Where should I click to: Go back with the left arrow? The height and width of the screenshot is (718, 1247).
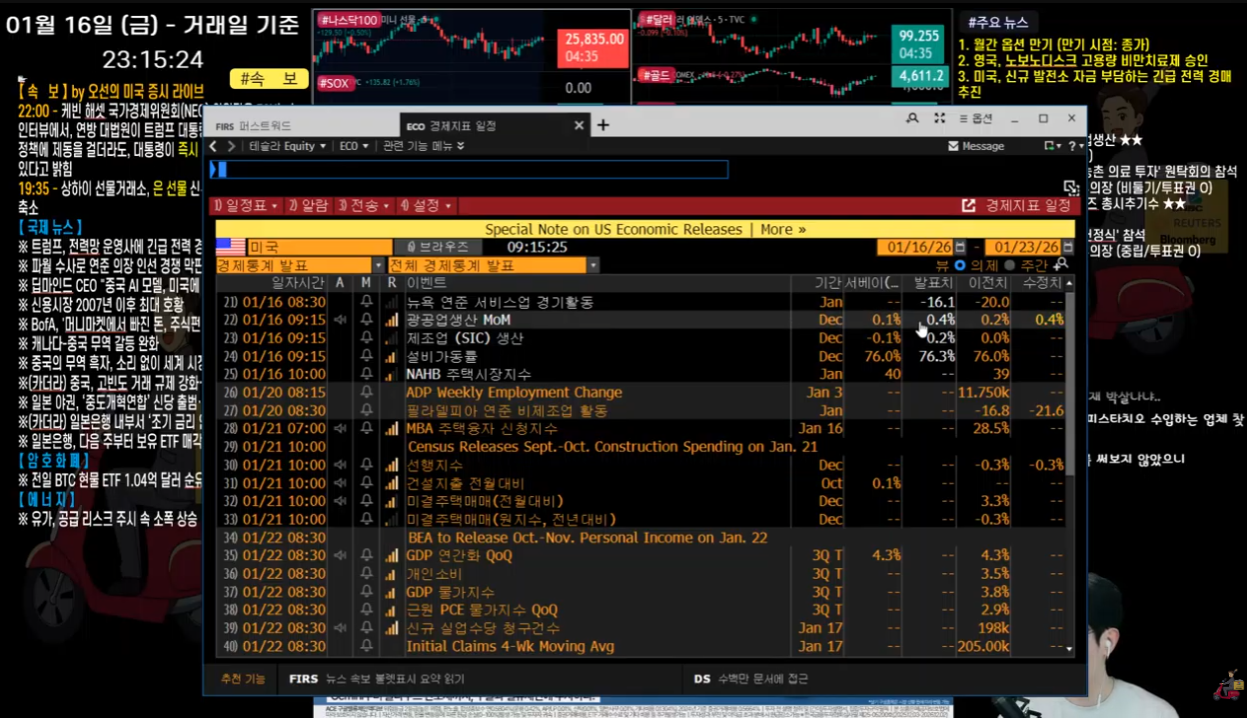(x=213, y=146)
